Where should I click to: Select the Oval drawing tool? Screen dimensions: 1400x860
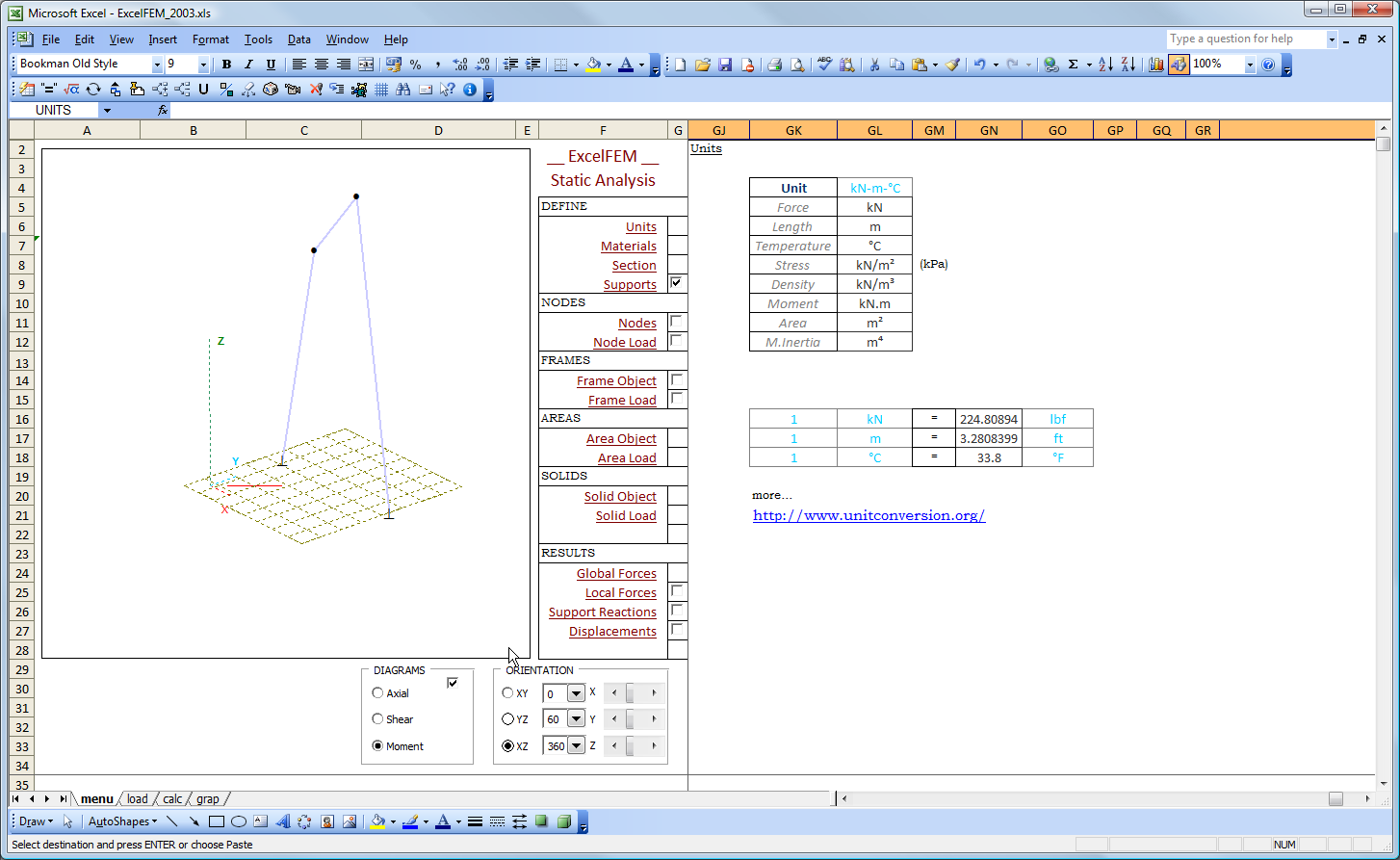coord(239,821)
